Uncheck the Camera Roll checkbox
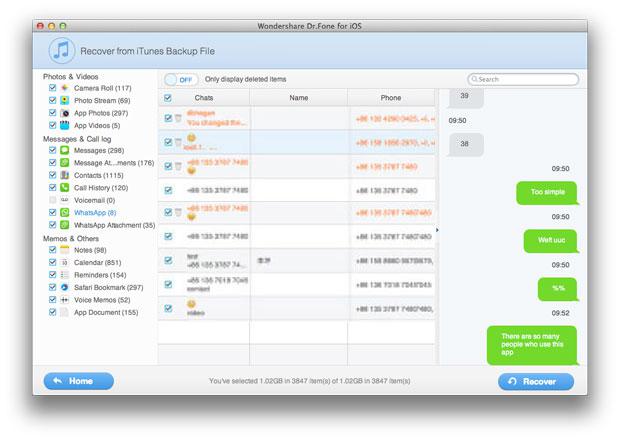Viewport: 620px width, 440px height. click(x=52, y=87)
